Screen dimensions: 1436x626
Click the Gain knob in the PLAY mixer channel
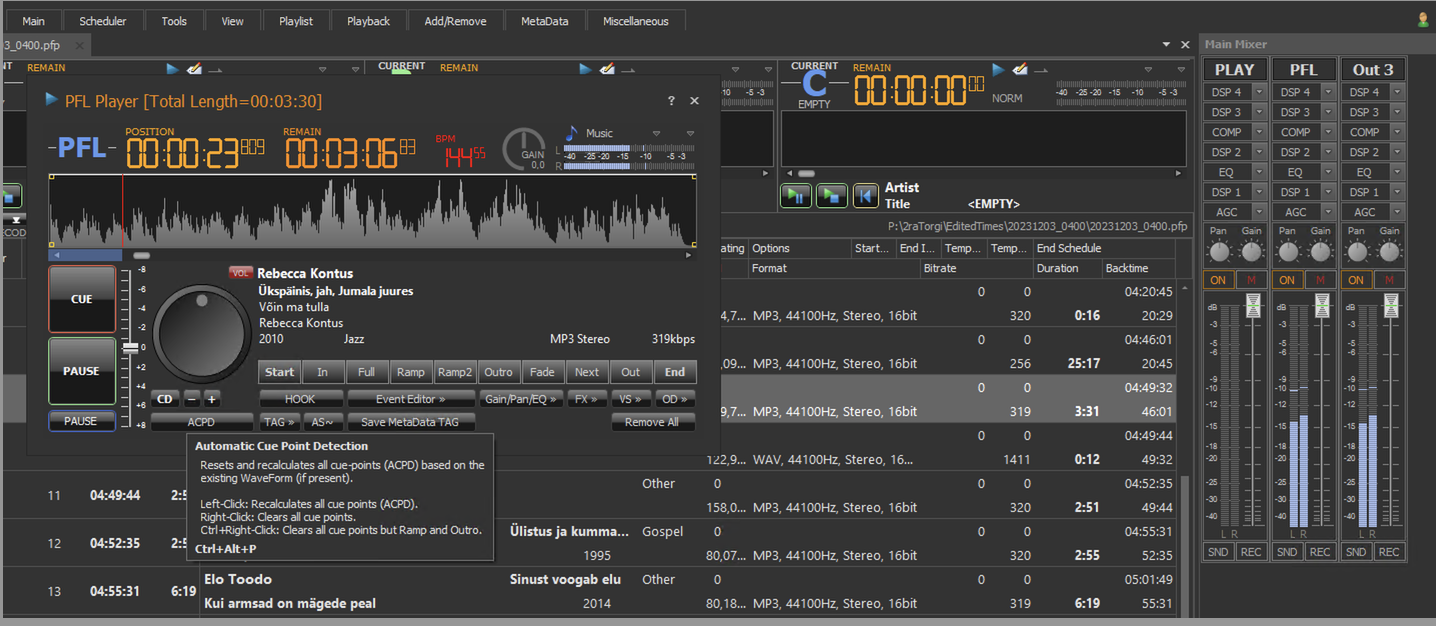pos(1252,251)
